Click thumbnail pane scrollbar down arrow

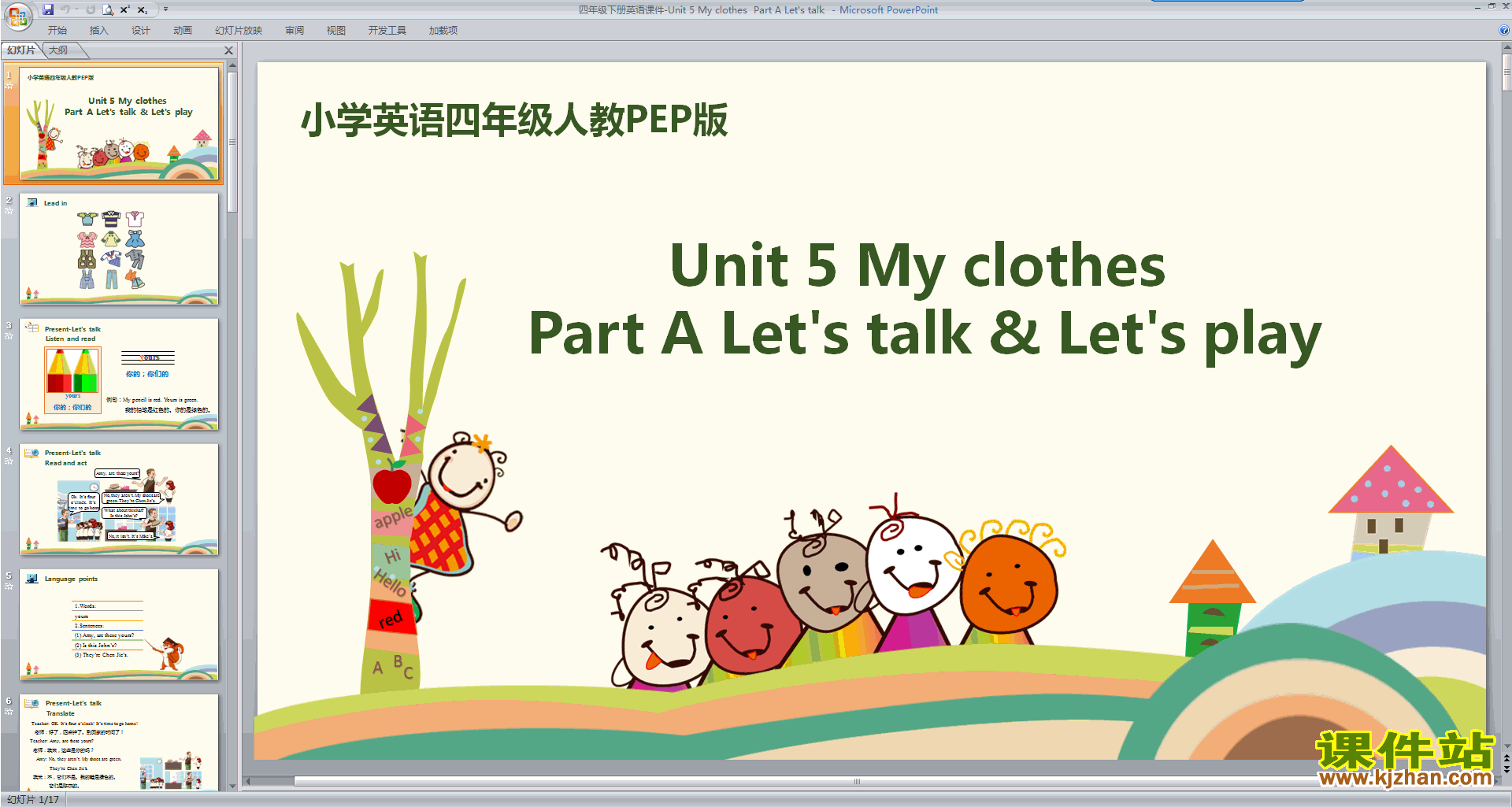pos(232,786)
